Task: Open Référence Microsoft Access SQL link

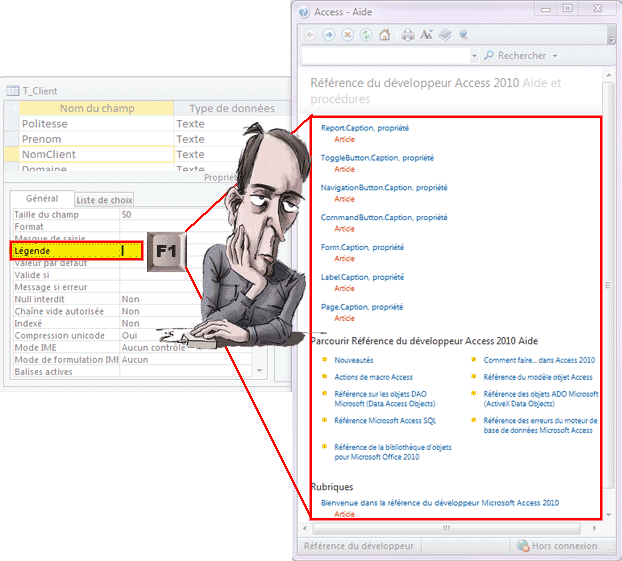Action: (385, 420)
